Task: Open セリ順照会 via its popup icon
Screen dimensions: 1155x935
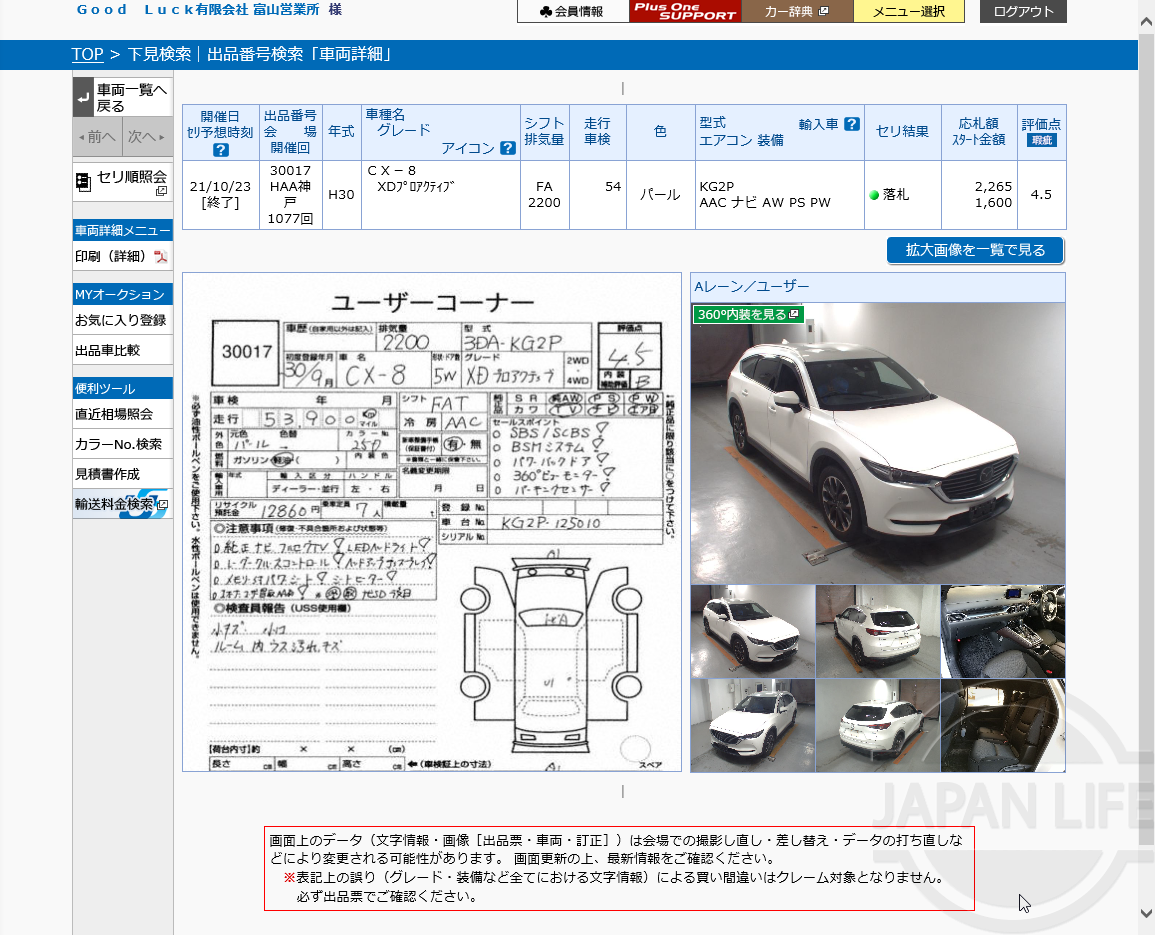Action: (163, 190)
